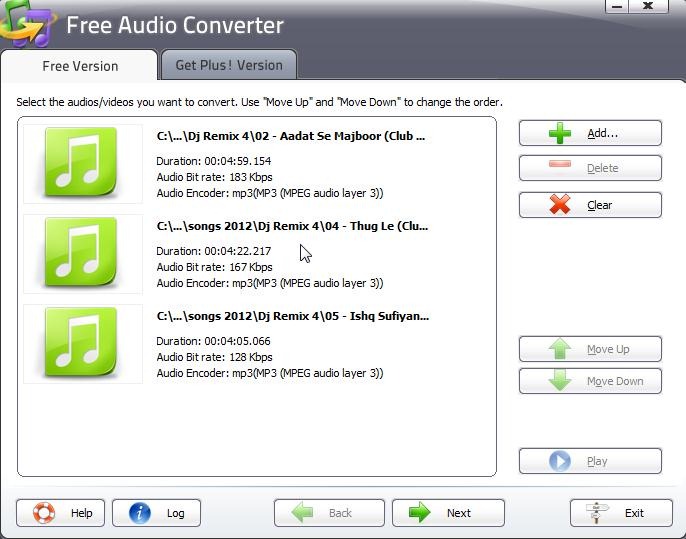Minimize the Free Audio Converter window

pos(617,6)
